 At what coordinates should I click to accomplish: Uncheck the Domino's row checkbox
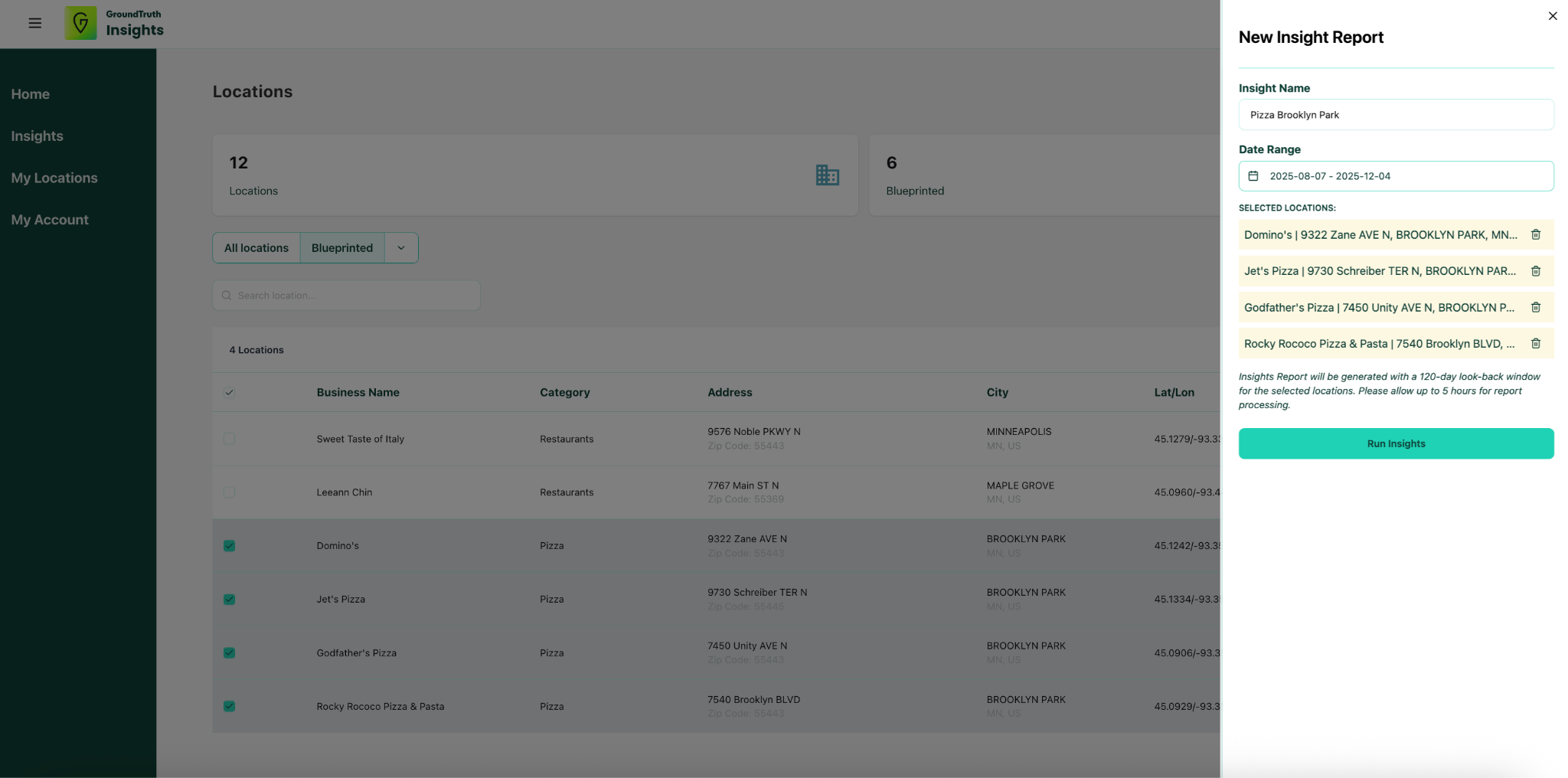point(229,546)
